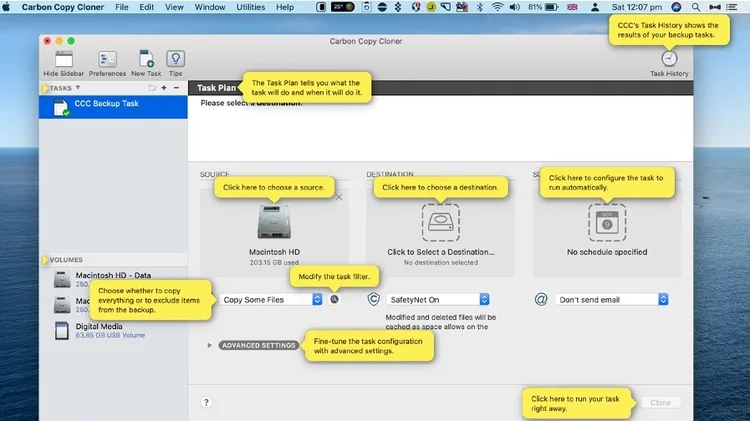The width and height of the screenshot is (750, 421).
Task: Select the Digital Media USB volume
Action: [113, 331]
